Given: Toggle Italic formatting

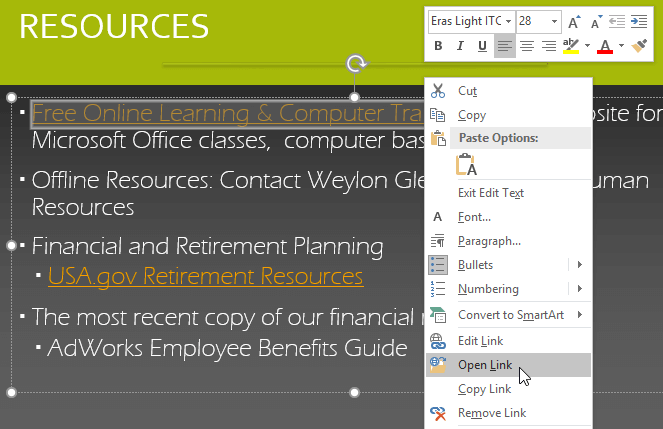Looking at the screenshot, I should pyautogui.click(x=460, y=46).
